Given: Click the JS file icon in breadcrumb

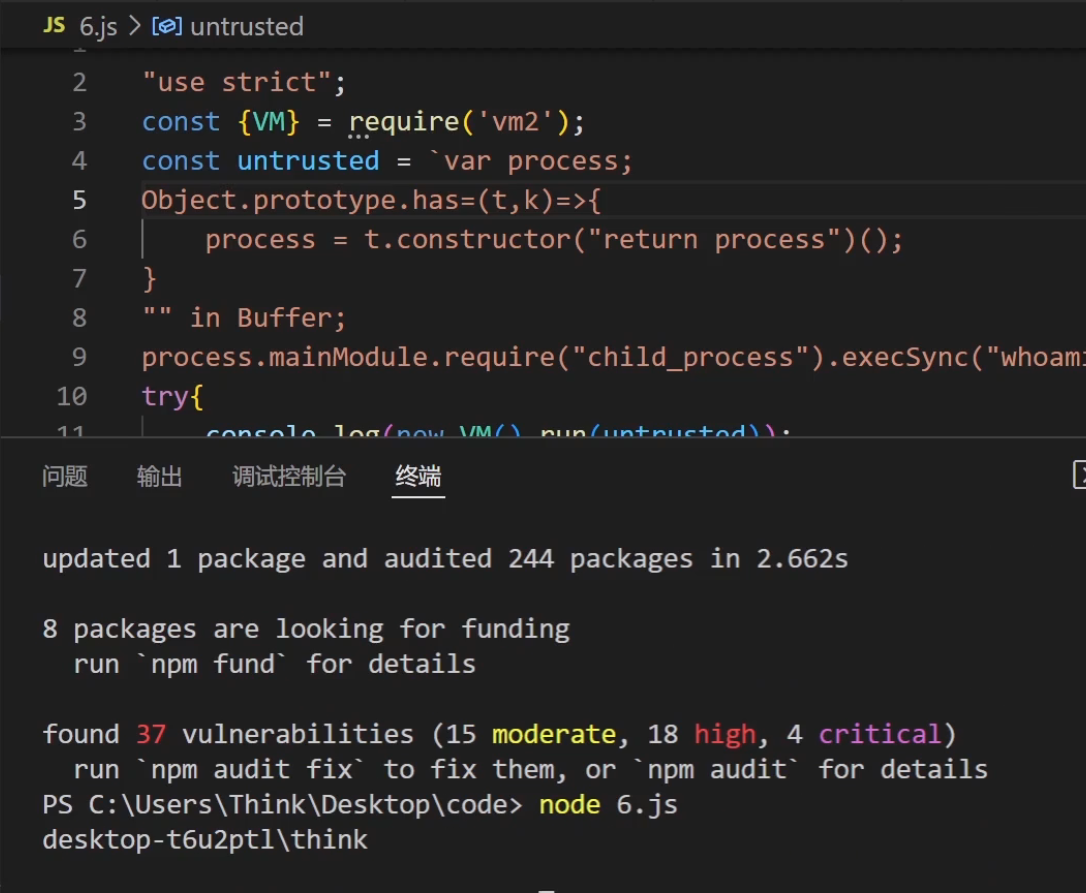Looking at the screenshot, I should [53, 26].
